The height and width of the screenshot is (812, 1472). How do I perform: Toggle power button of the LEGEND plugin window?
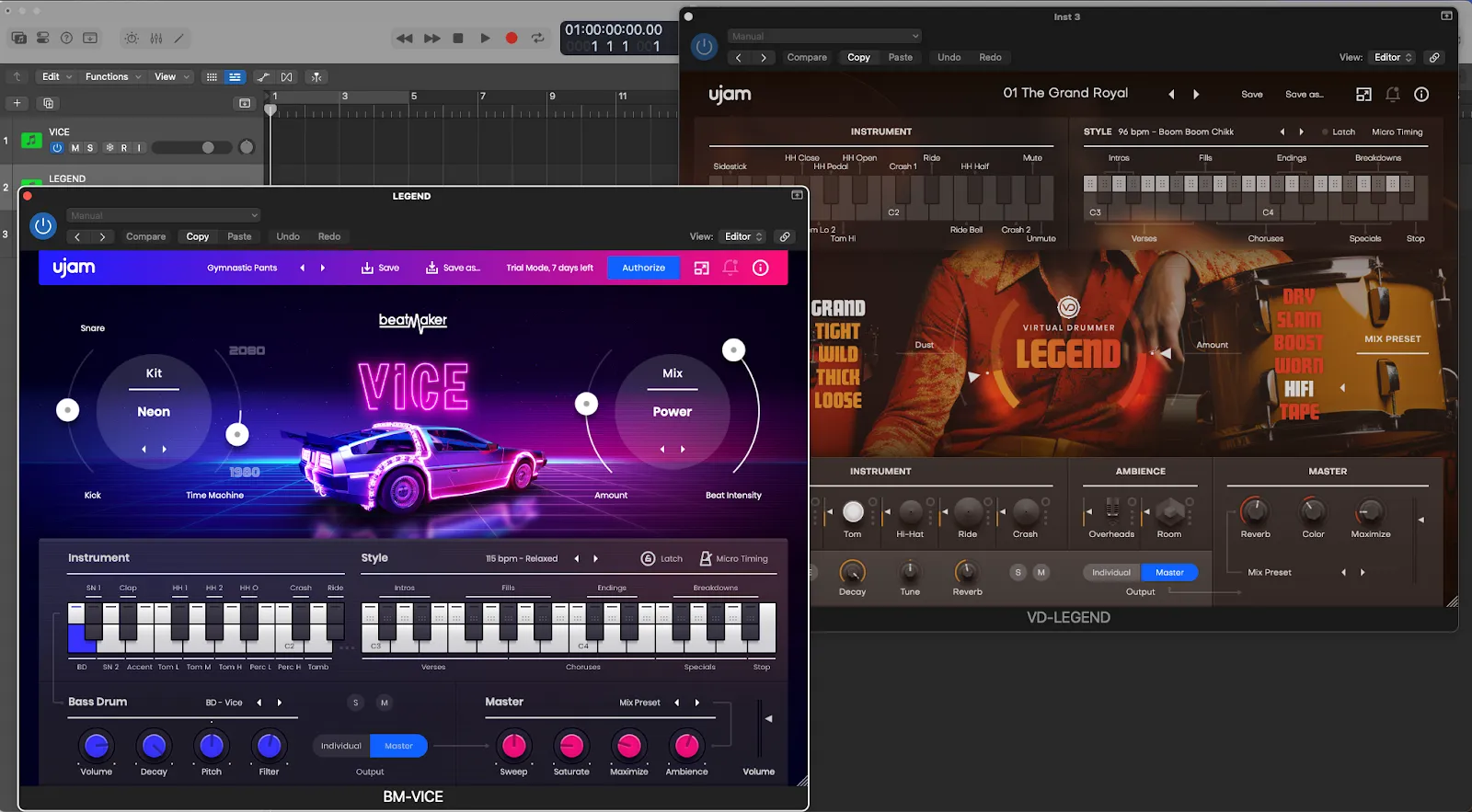pyautogui.click(x=43, y=225)
